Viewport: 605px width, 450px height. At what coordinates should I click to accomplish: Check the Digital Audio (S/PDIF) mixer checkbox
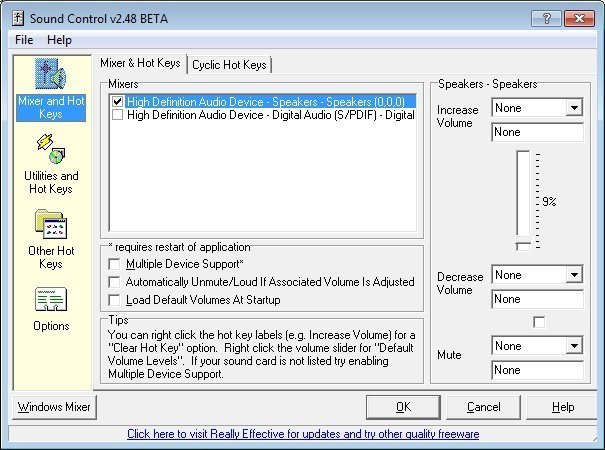point(118,115)
